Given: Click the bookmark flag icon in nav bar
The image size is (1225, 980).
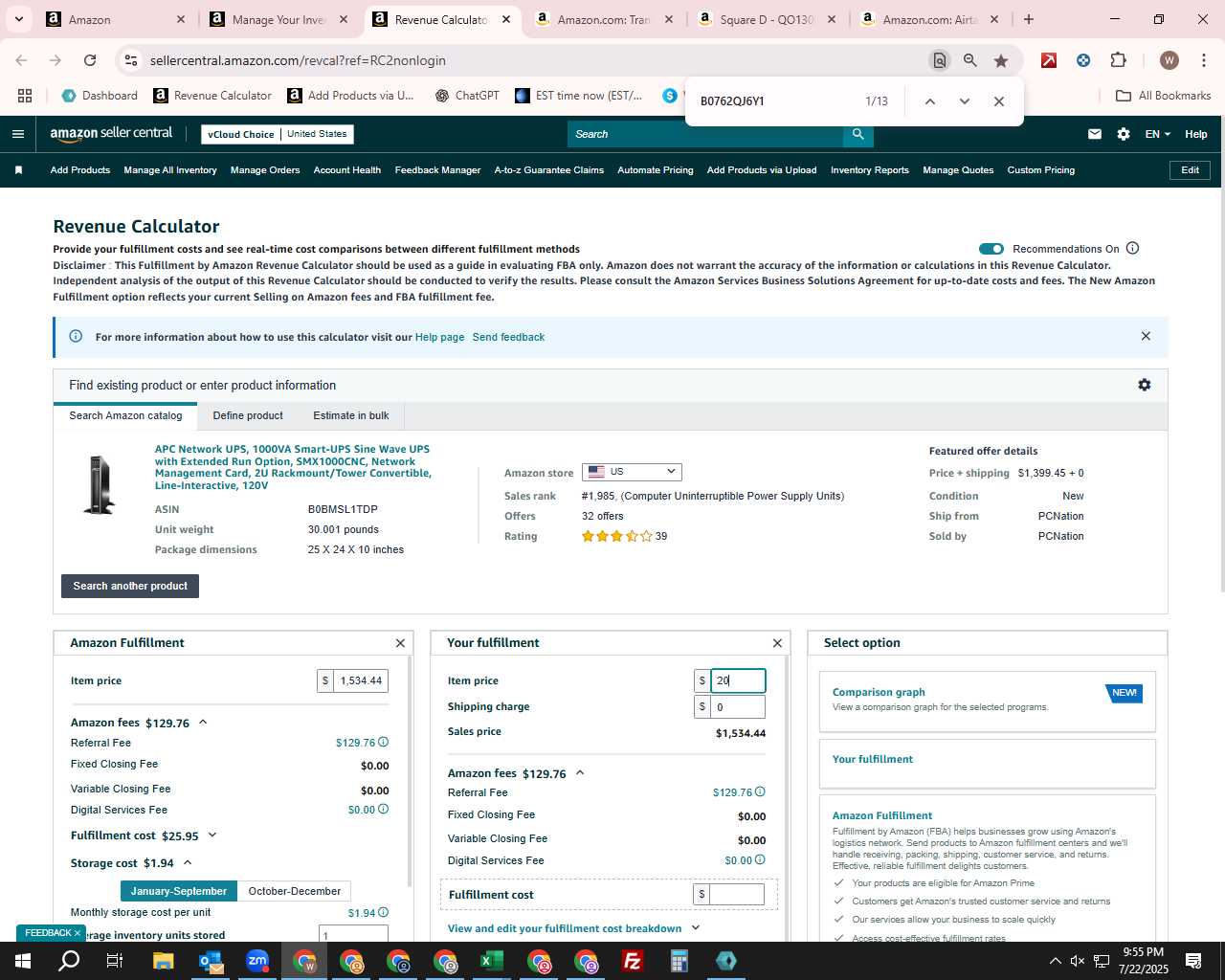Looking at the screenshot, I should [18, 170].
